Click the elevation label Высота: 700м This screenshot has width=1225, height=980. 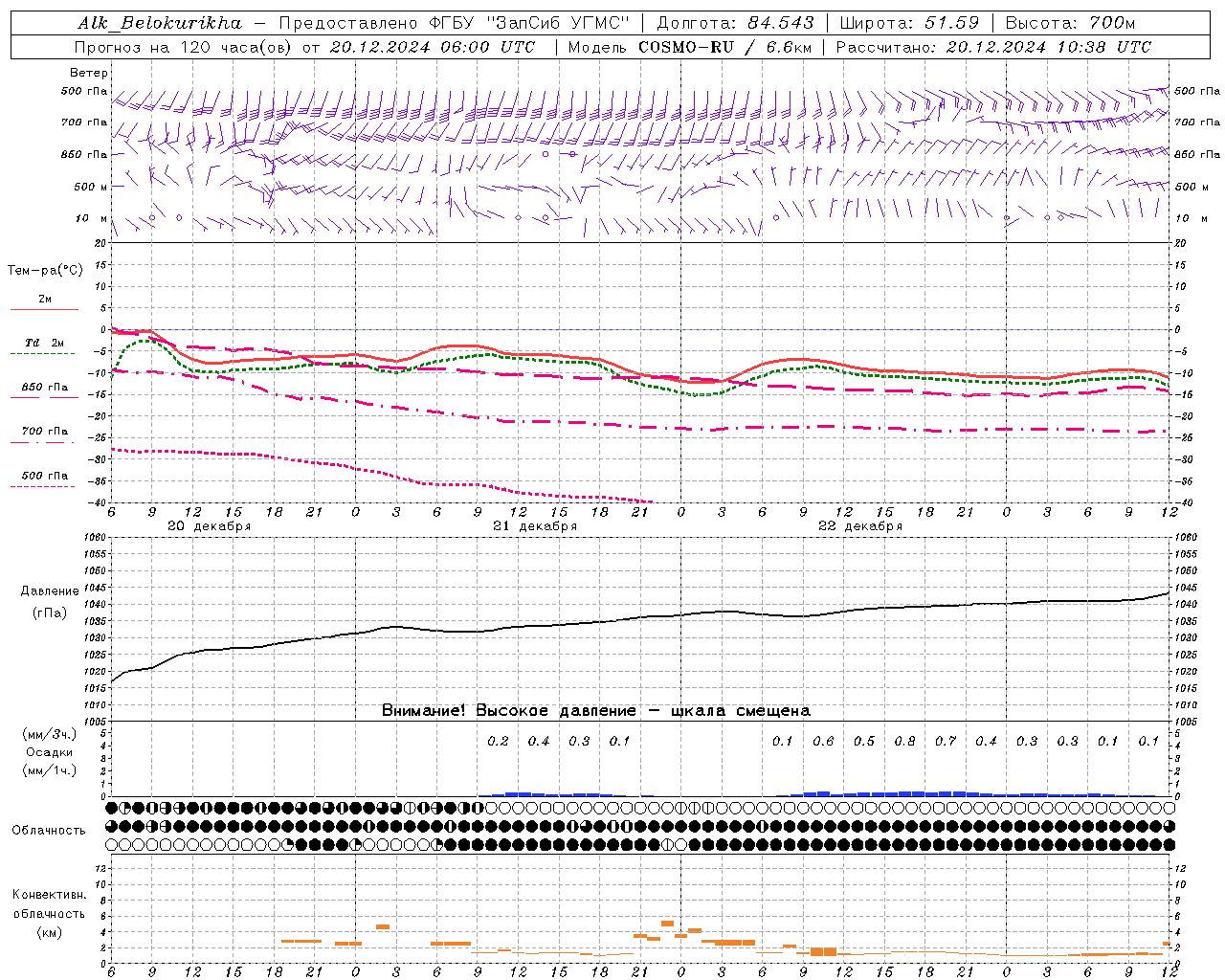pyautogui.click(x=1070, y=23)
